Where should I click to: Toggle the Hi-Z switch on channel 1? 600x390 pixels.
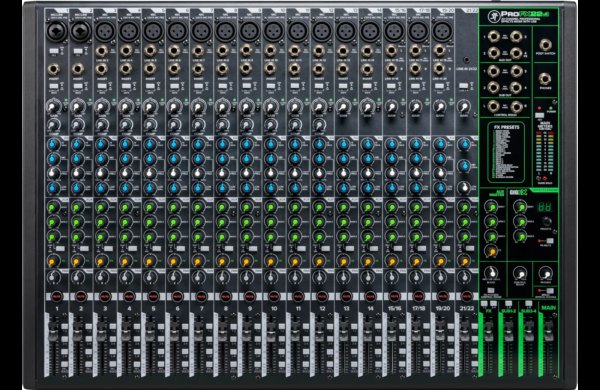pyautogui.click(x=54, y=51)
